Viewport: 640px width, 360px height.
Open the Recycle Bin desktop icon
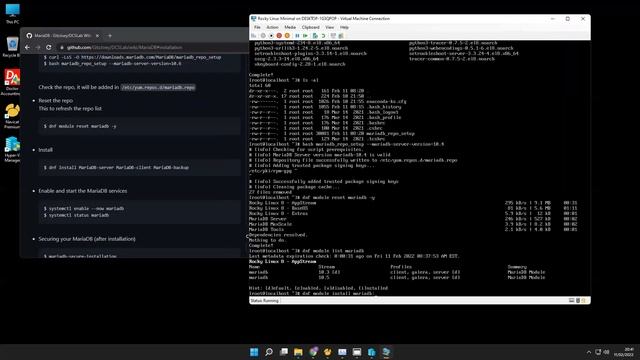tap(12, 47)
